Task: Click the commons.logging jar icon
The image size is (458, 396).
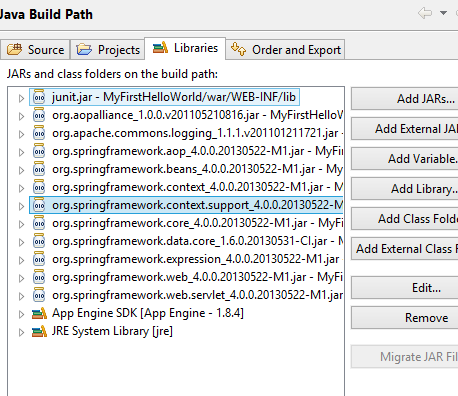Action: (x=39, y=133)
